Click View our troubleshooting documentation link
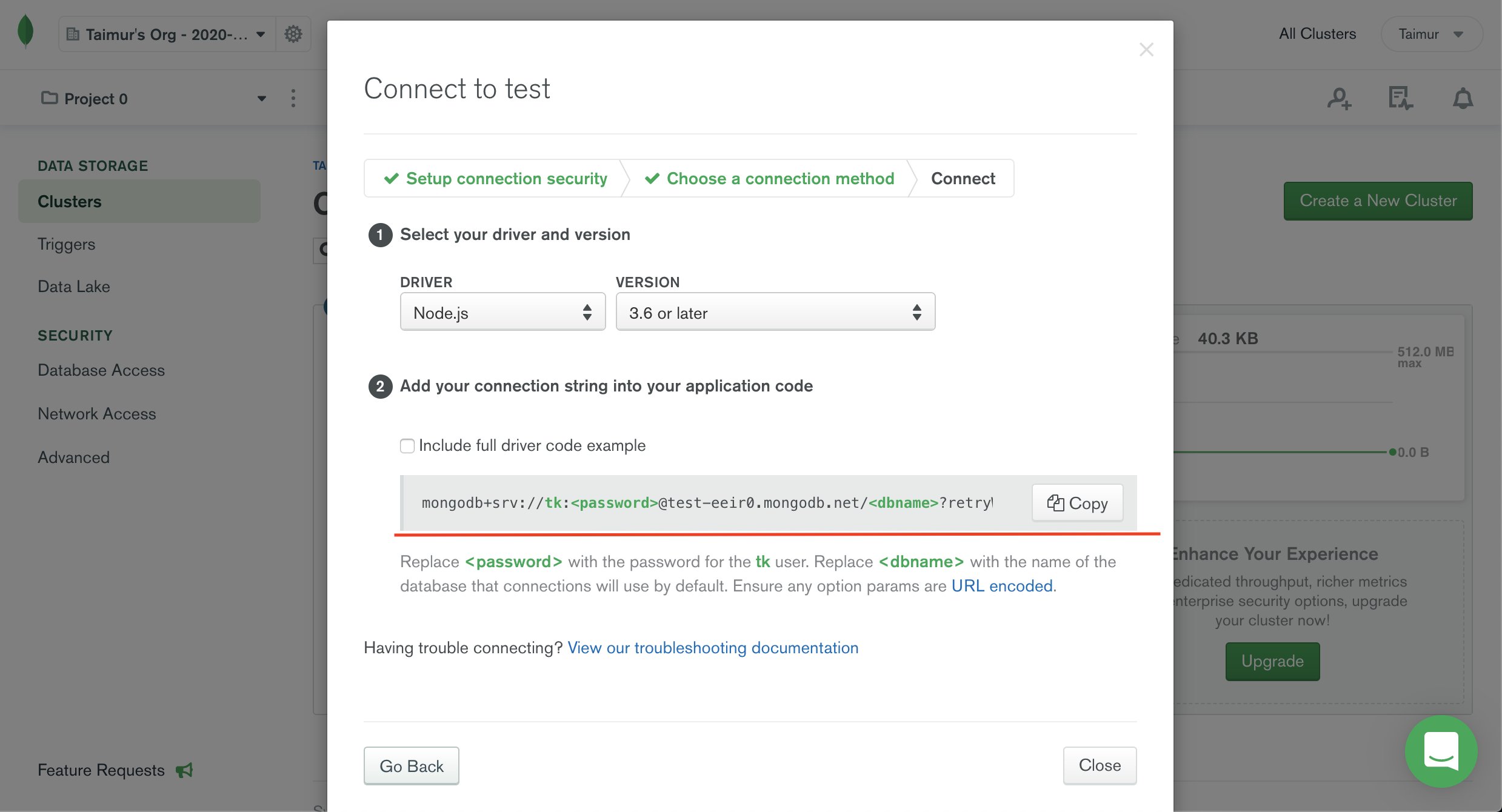This screenshot has height=812, width=1502. click(712, 646)
